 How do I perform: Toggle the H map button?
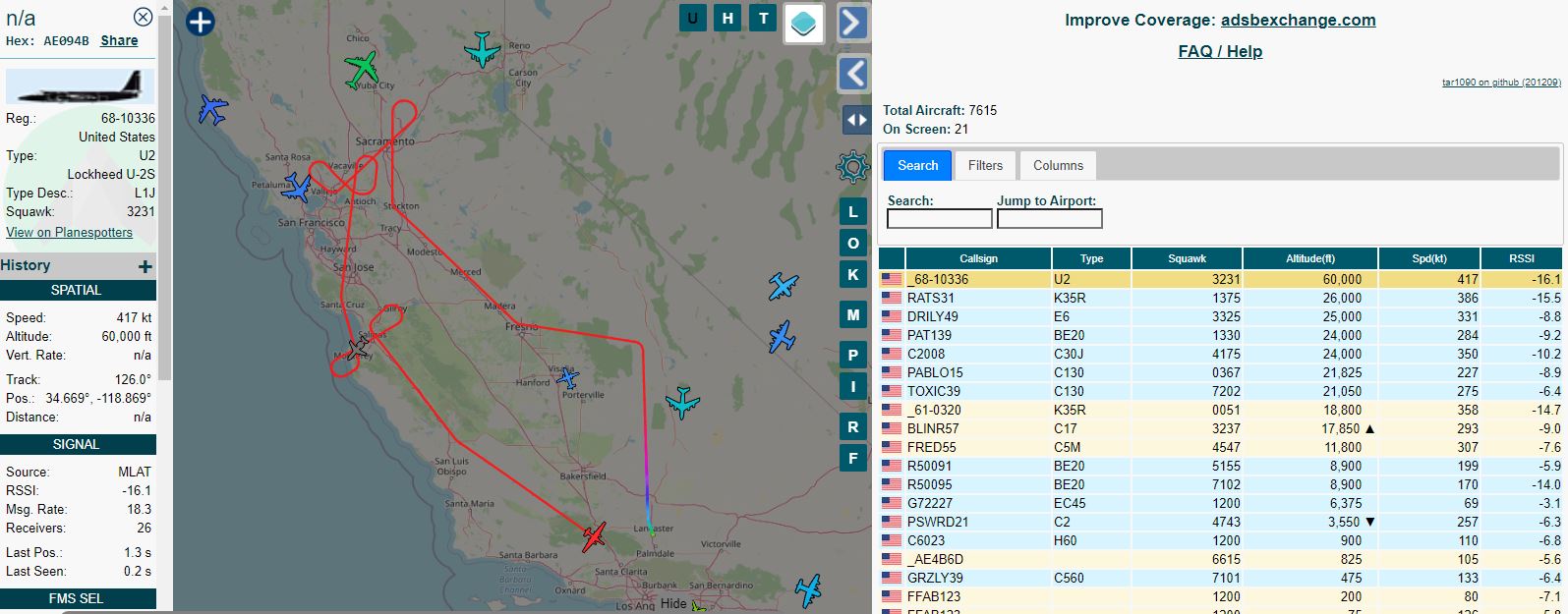point(727,18)
